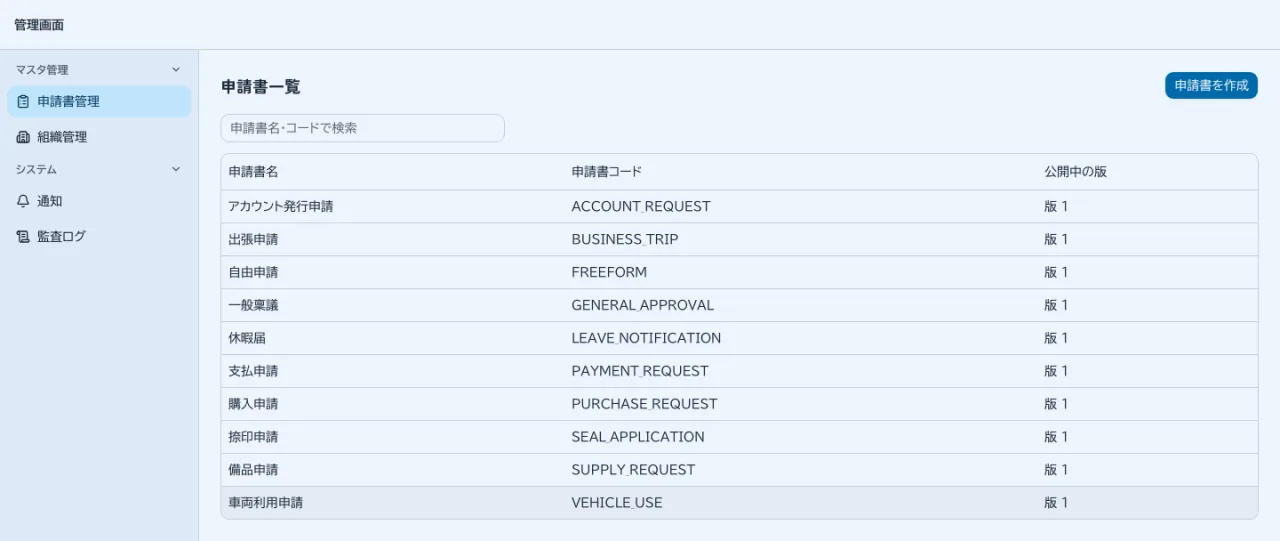Click 版 1 in the VEHICLE_USE row

(x=1056, y=503)
